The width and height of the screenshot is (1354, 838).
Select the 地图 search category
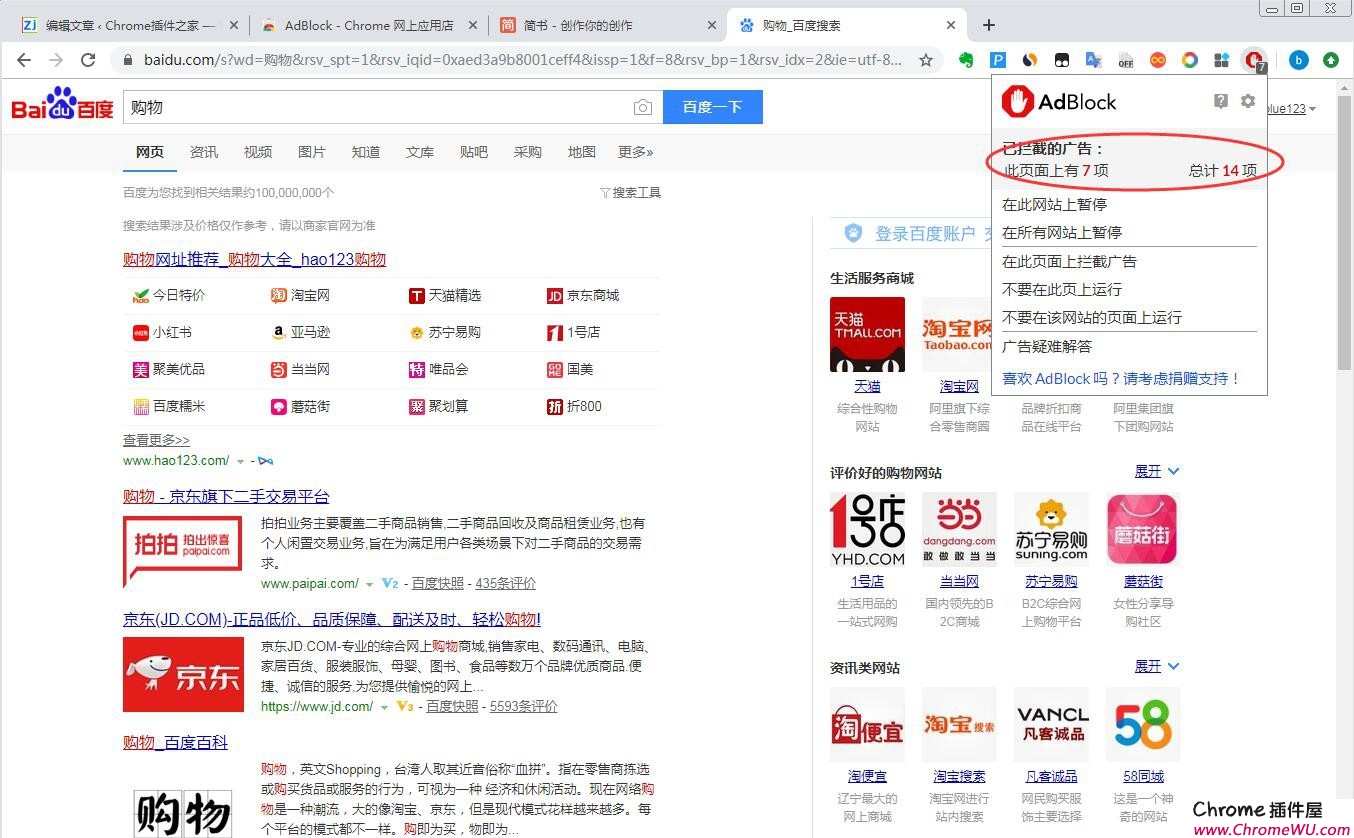[x=582, y=152]
